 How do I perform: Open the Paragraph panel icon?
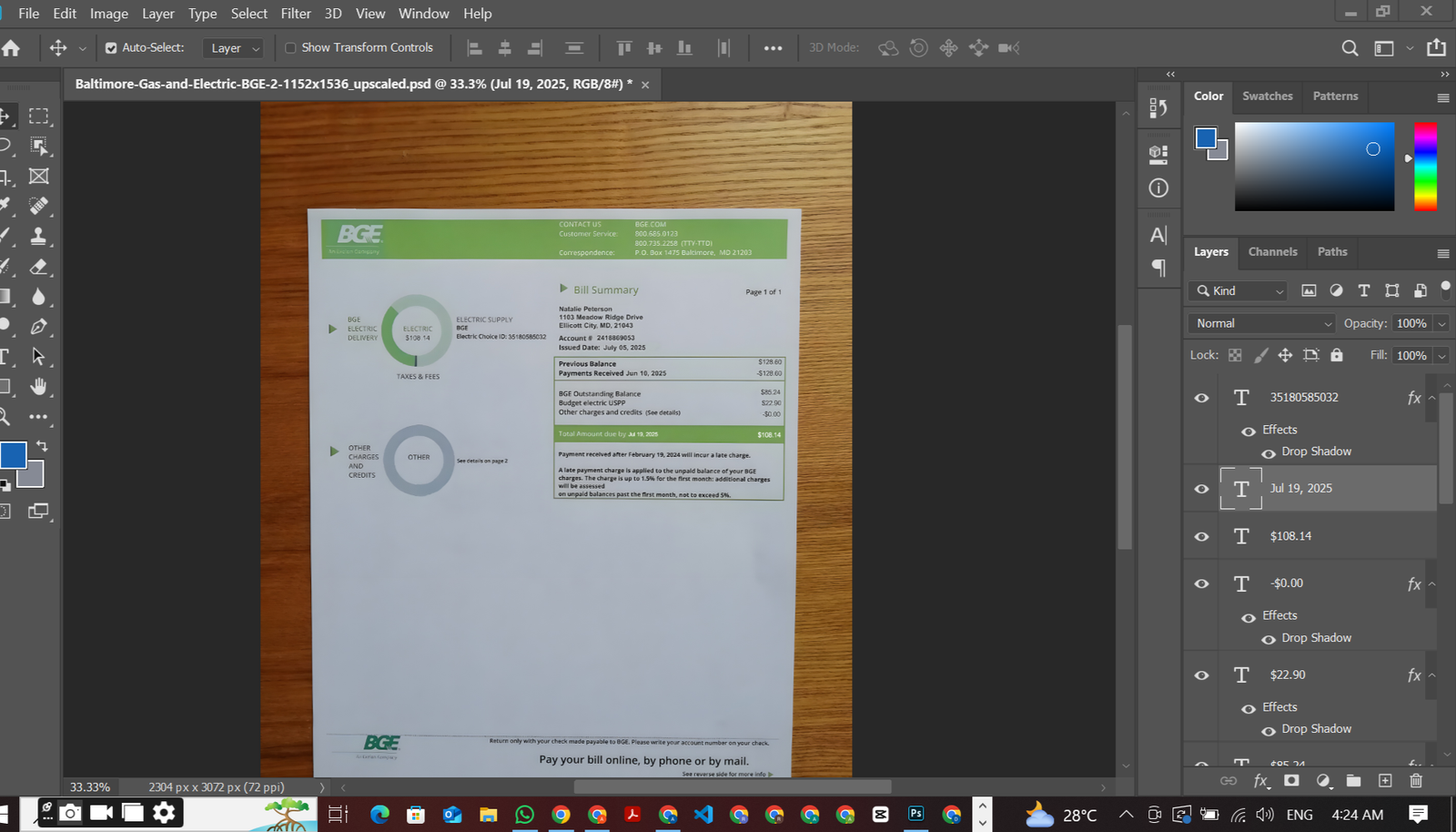(x=1158, y=268)
